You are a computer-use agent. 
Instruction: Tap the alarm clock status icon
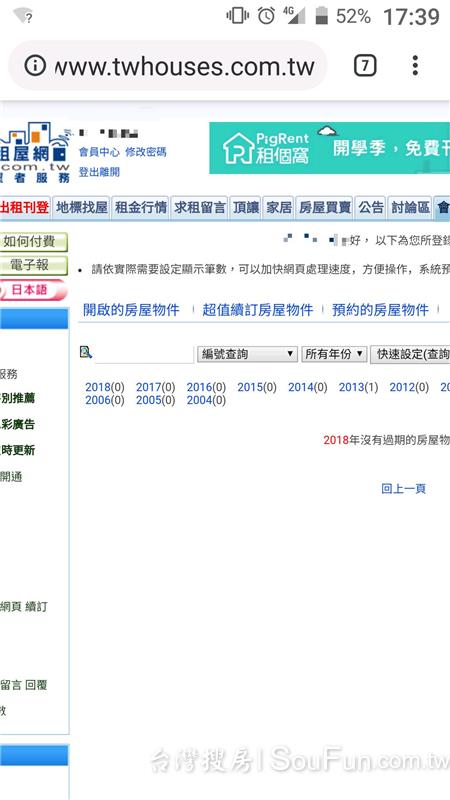(266, 16)
